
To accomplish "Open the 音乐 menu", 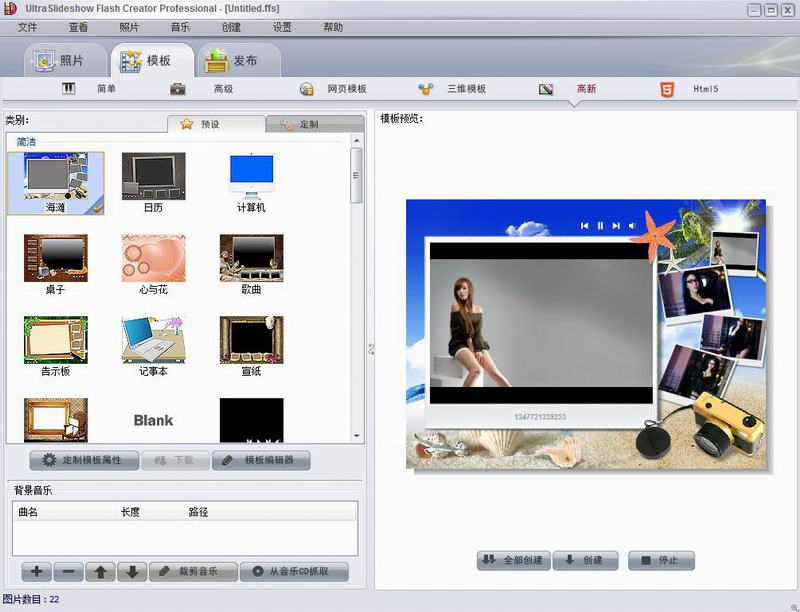I will coord(180,27).
